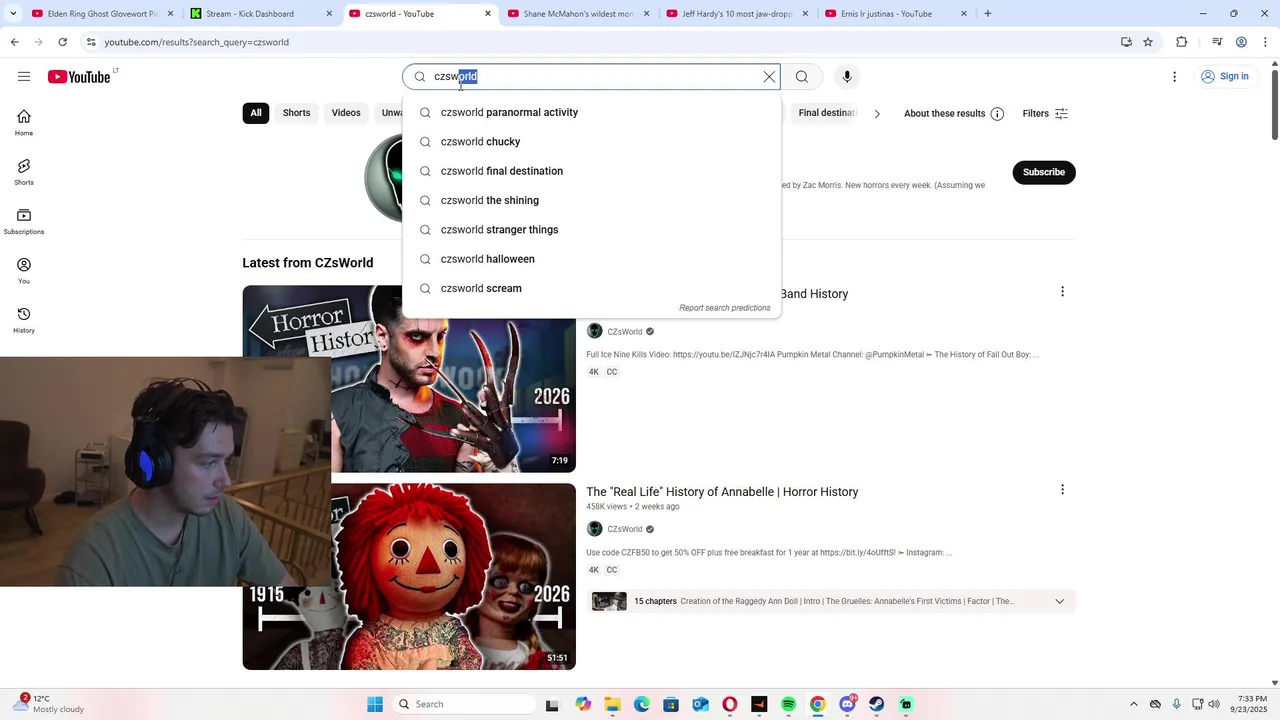The image size is (1280, 720).
Task: Show hidden system tray icons
Action: tap(1133, 704)
